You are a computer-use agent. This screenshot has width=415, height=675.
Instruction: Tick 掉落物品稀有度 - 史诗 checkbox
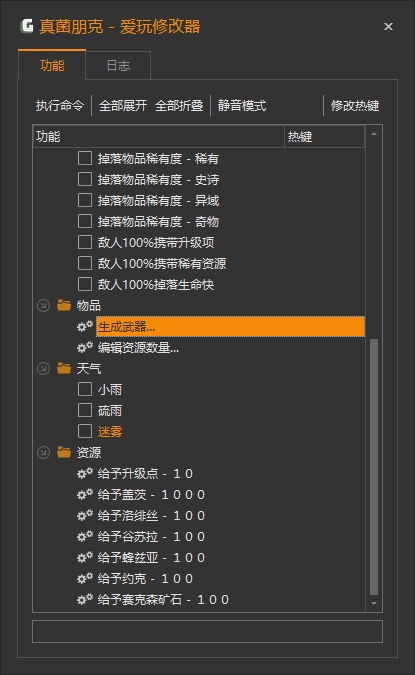(85, 179)
